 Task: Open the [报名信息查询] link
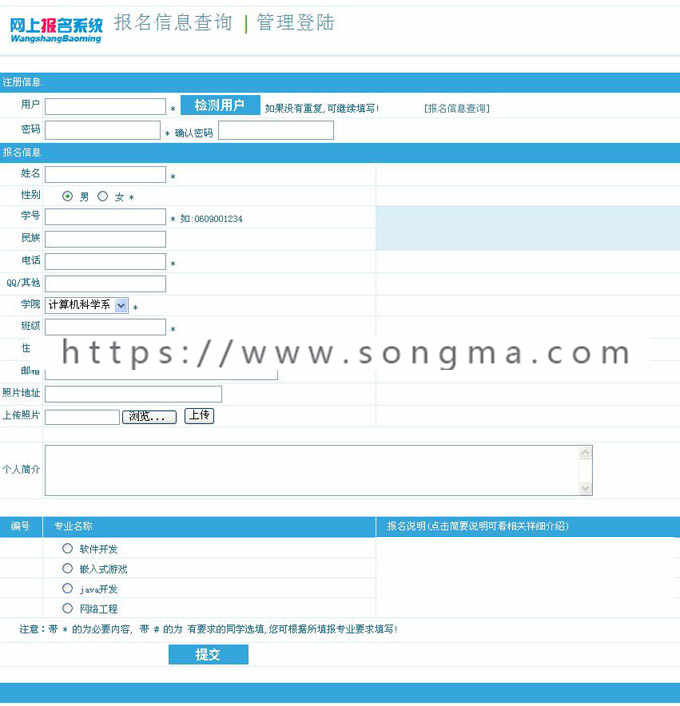pyautogui.click(x=457, y=108)
